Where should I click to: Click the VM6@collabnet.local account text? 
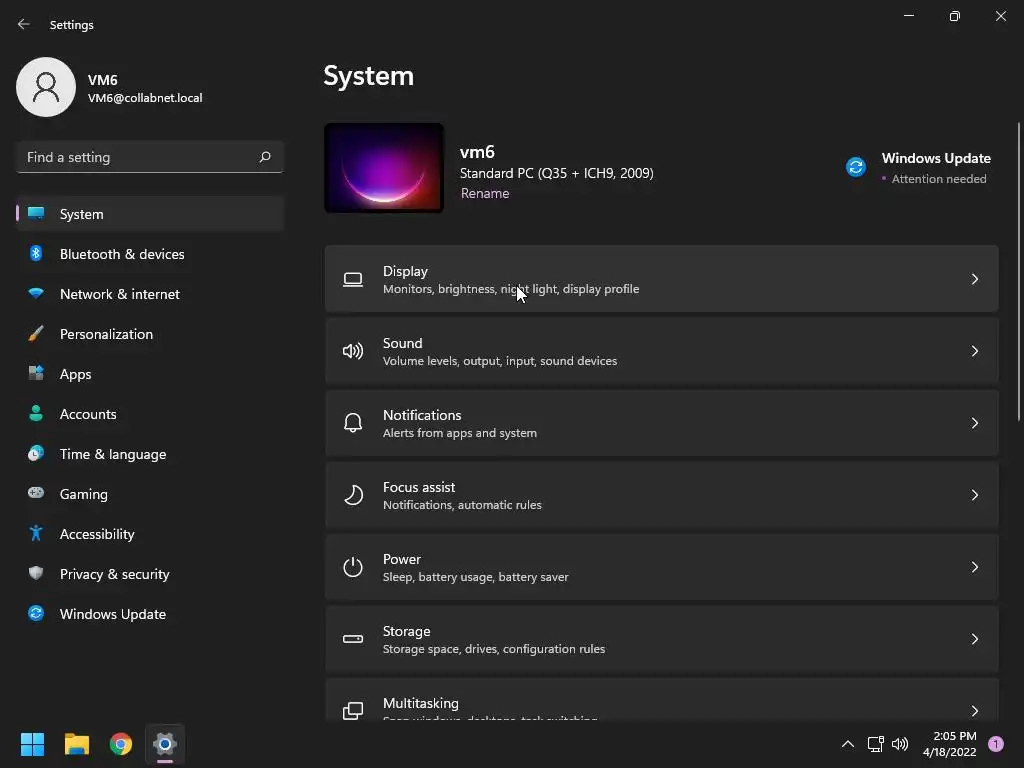click(x=145, y=98)
